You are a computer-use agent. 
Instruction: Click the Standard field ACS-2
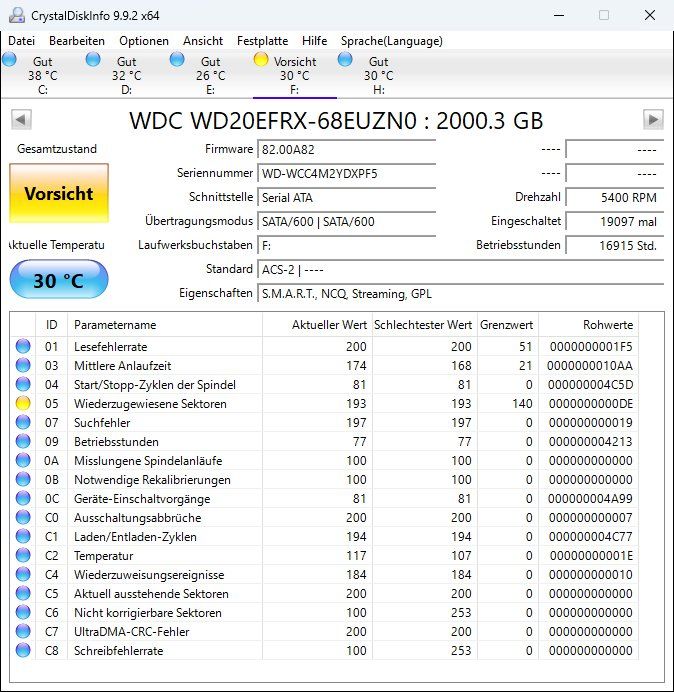(460, 269)
